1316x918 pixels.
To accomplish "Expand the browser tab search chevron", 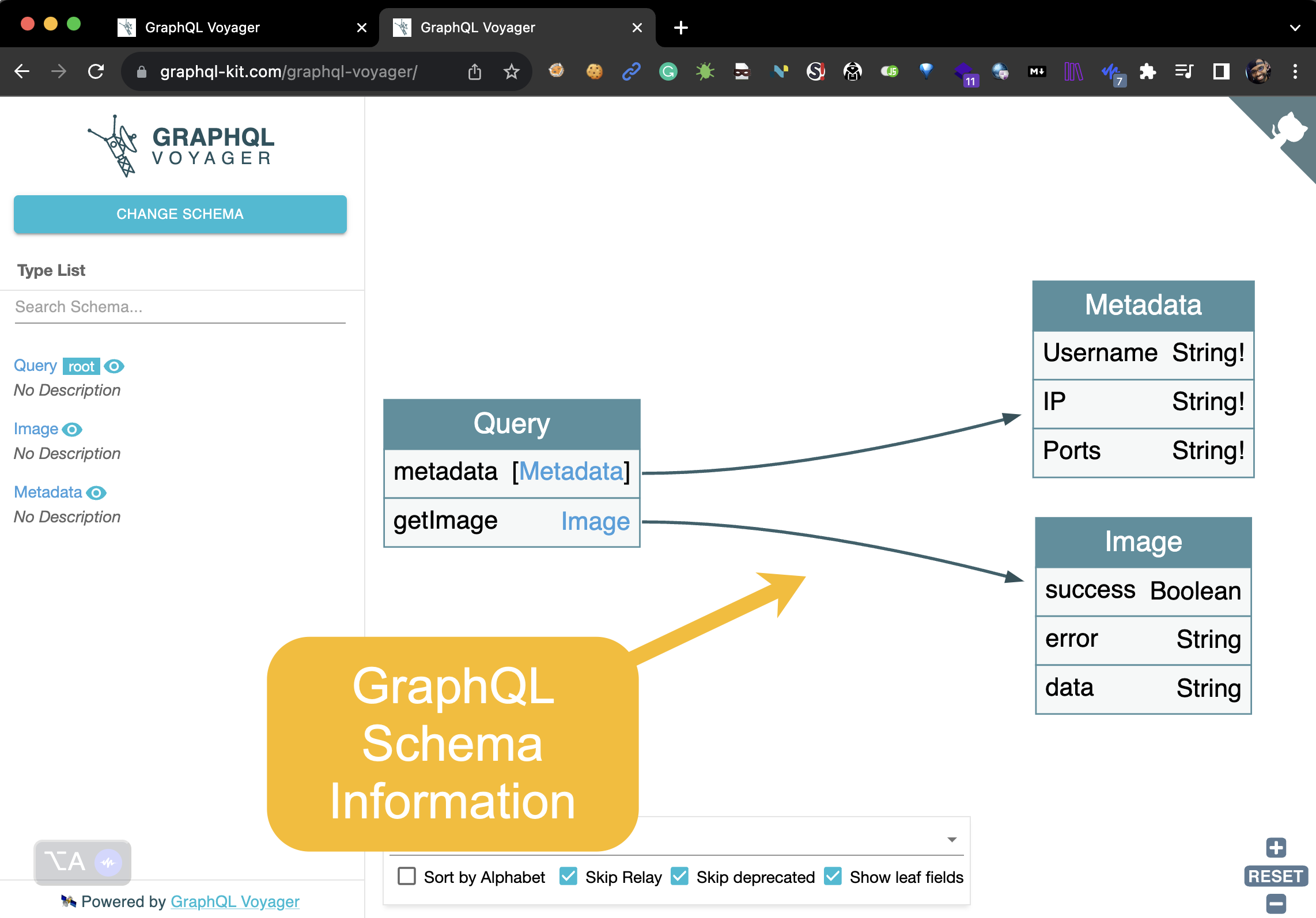I will [x=1295, y=28].
